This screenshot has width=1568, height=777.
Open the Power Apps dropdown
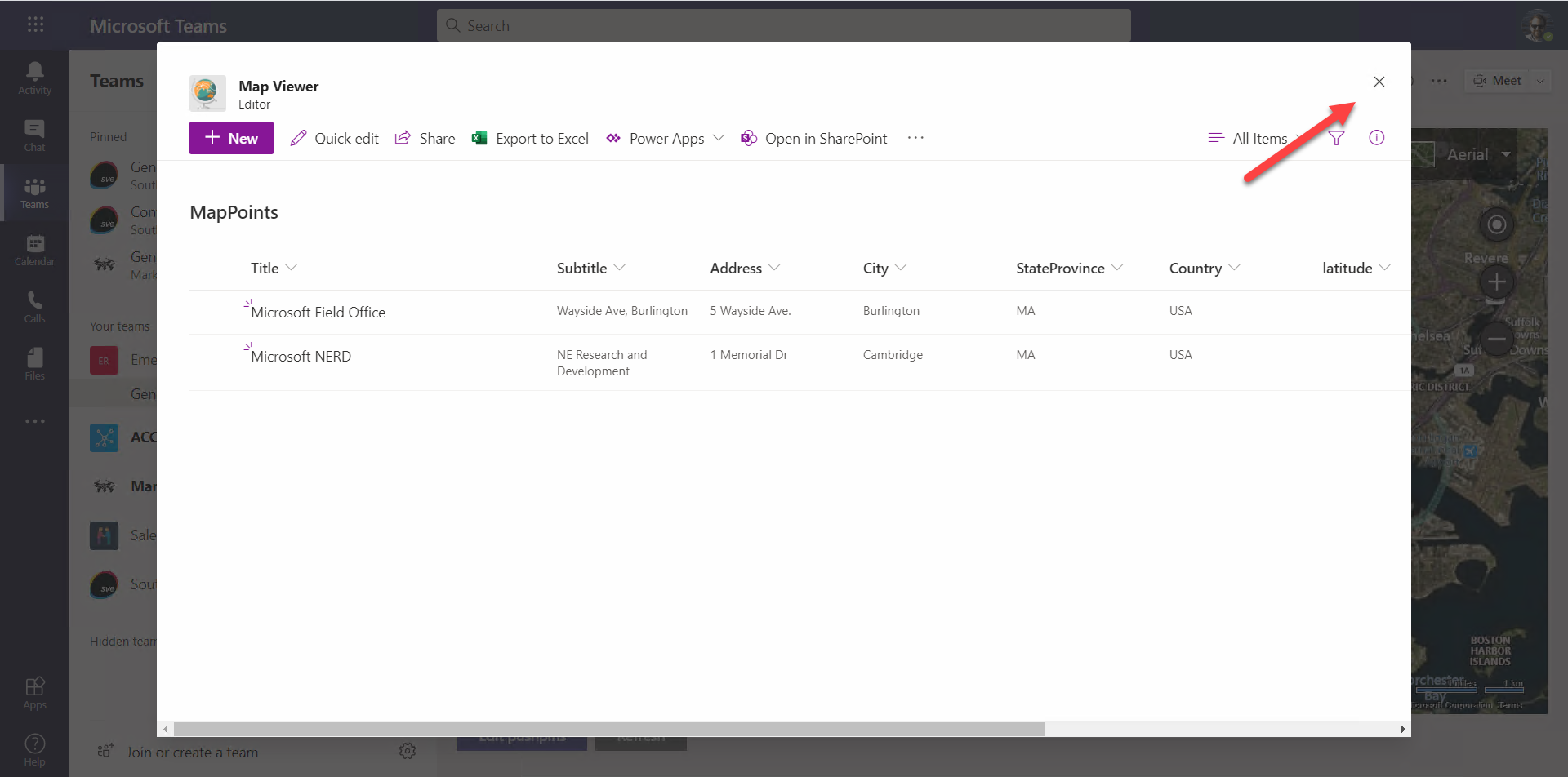pos(666,138)
